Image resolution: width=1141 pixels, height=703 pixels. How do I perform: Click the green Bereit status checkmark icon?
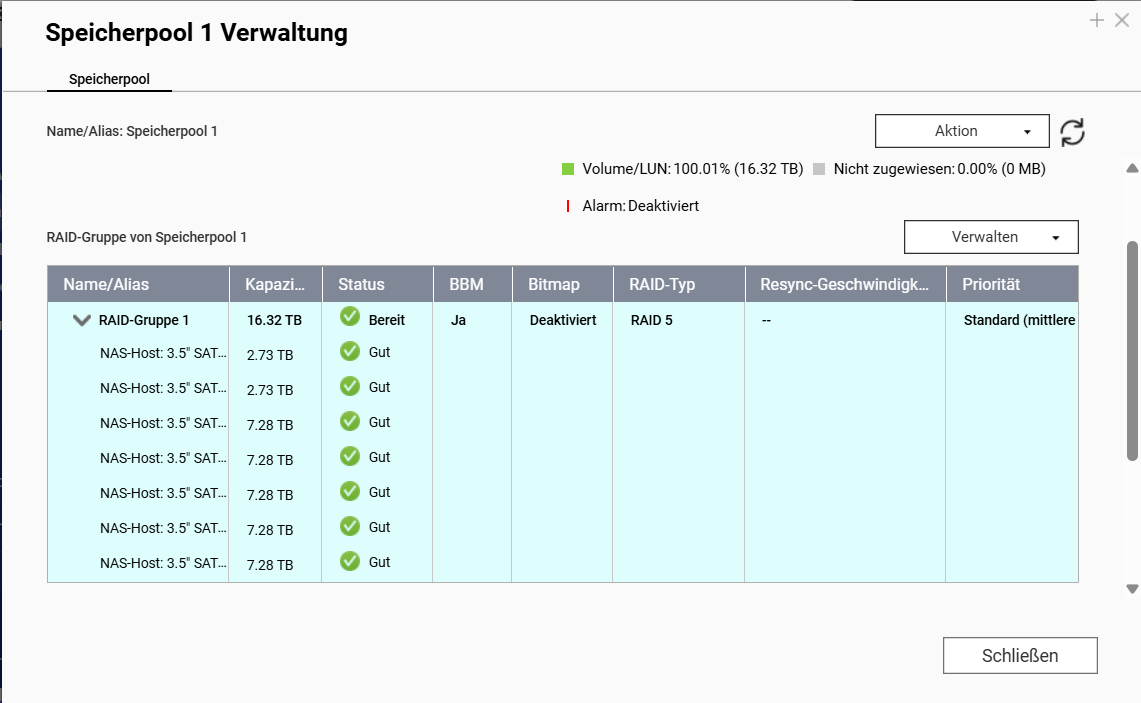coord(350,317)
